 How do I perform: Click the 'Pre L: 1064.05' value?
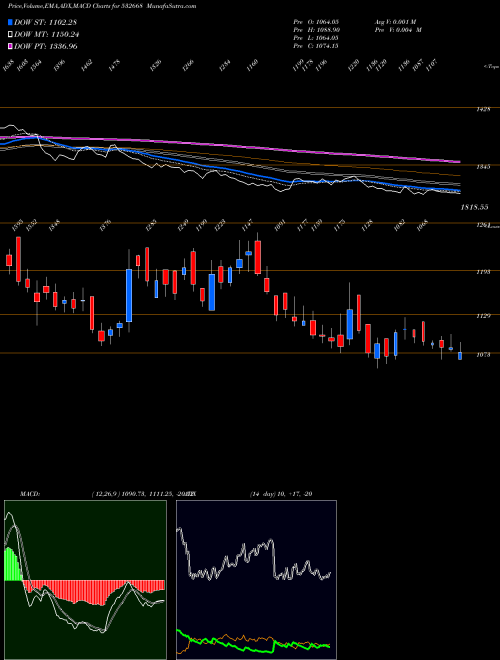[316, 37]
